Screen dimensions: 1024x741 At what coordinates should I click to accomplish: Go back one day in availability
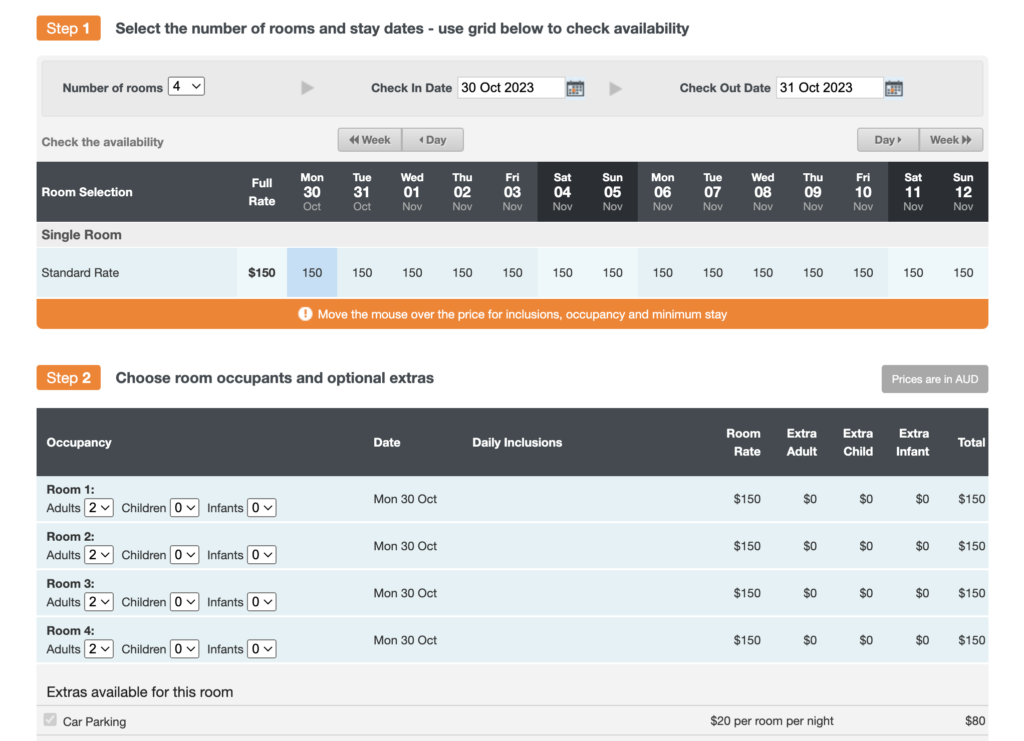coord(433,140)
